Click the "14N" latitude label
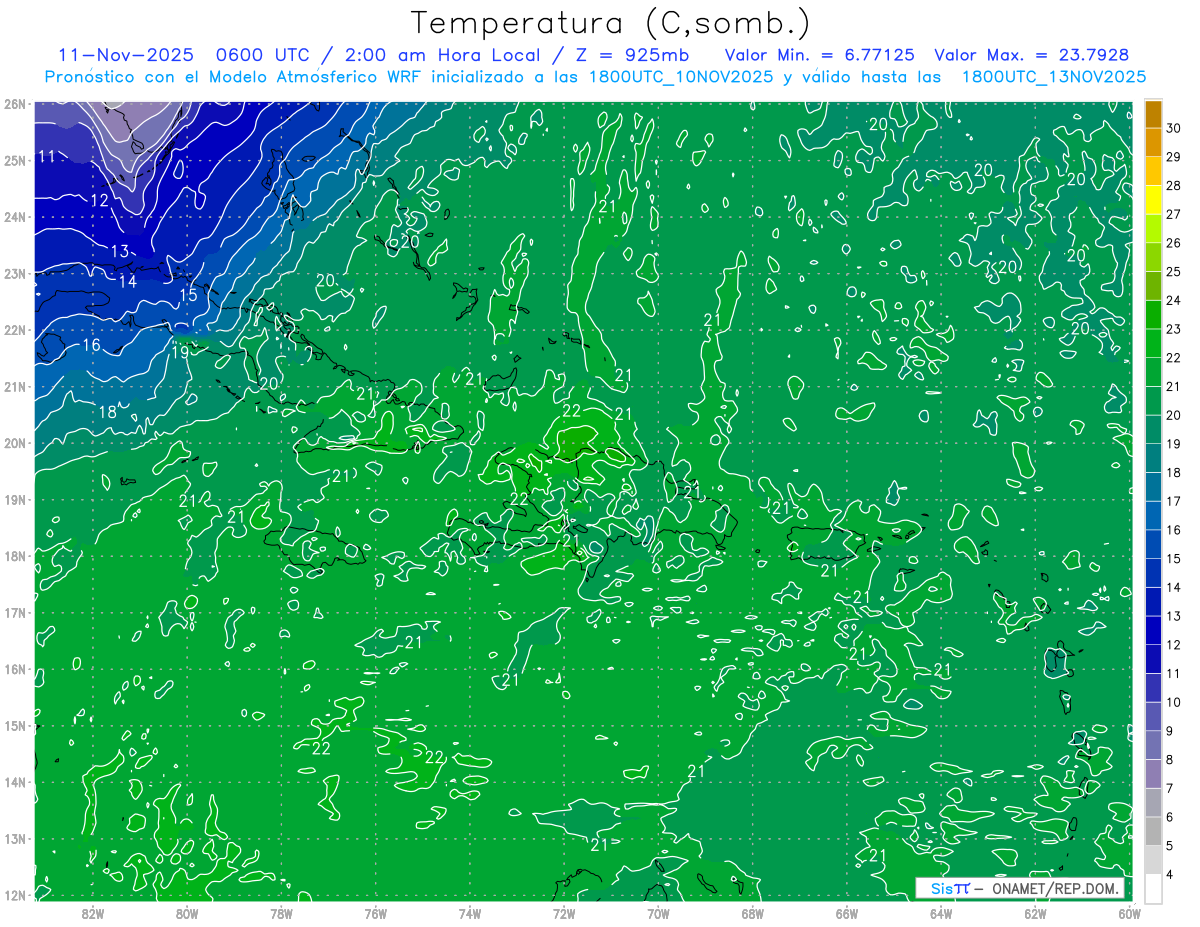 15,781
